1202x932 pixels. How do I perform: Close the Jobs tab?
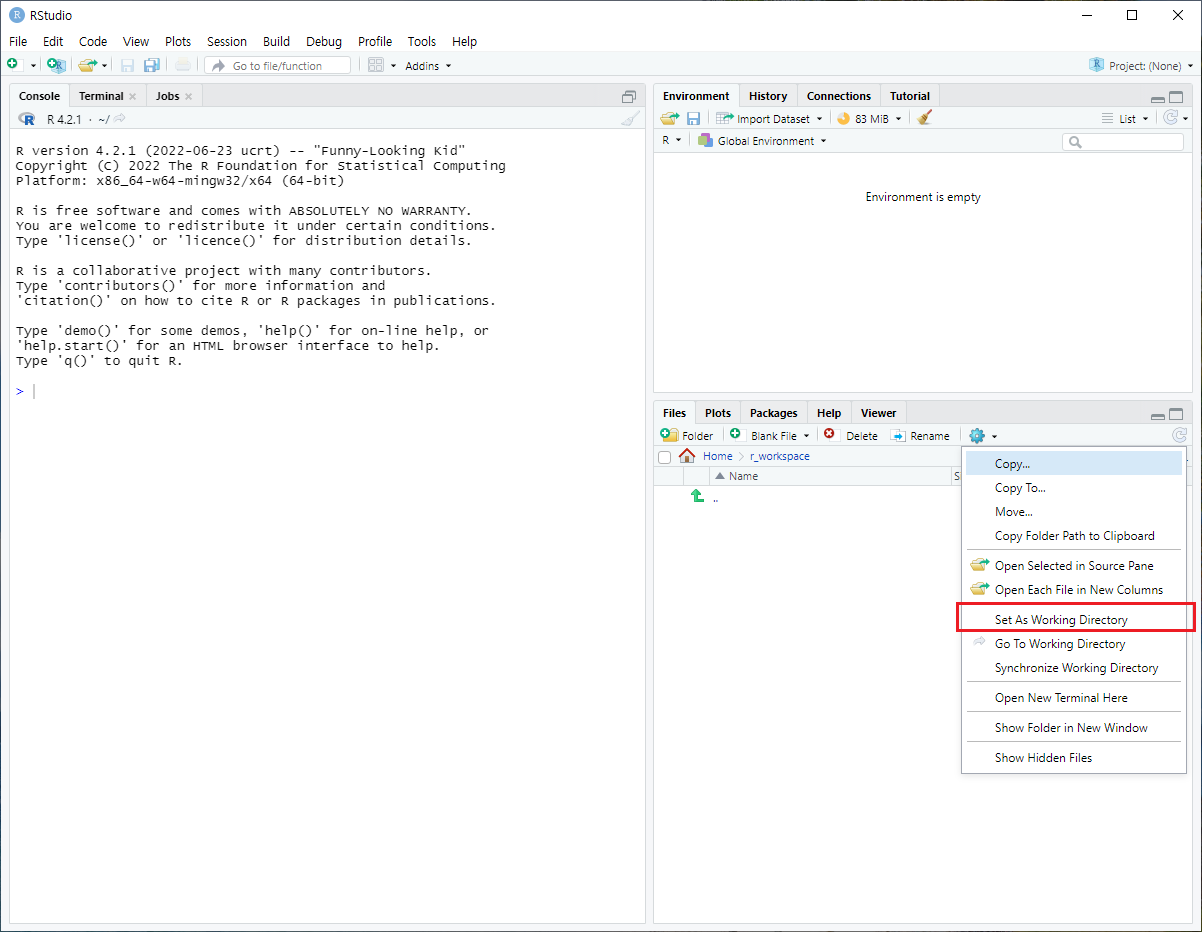pos(188,97)
